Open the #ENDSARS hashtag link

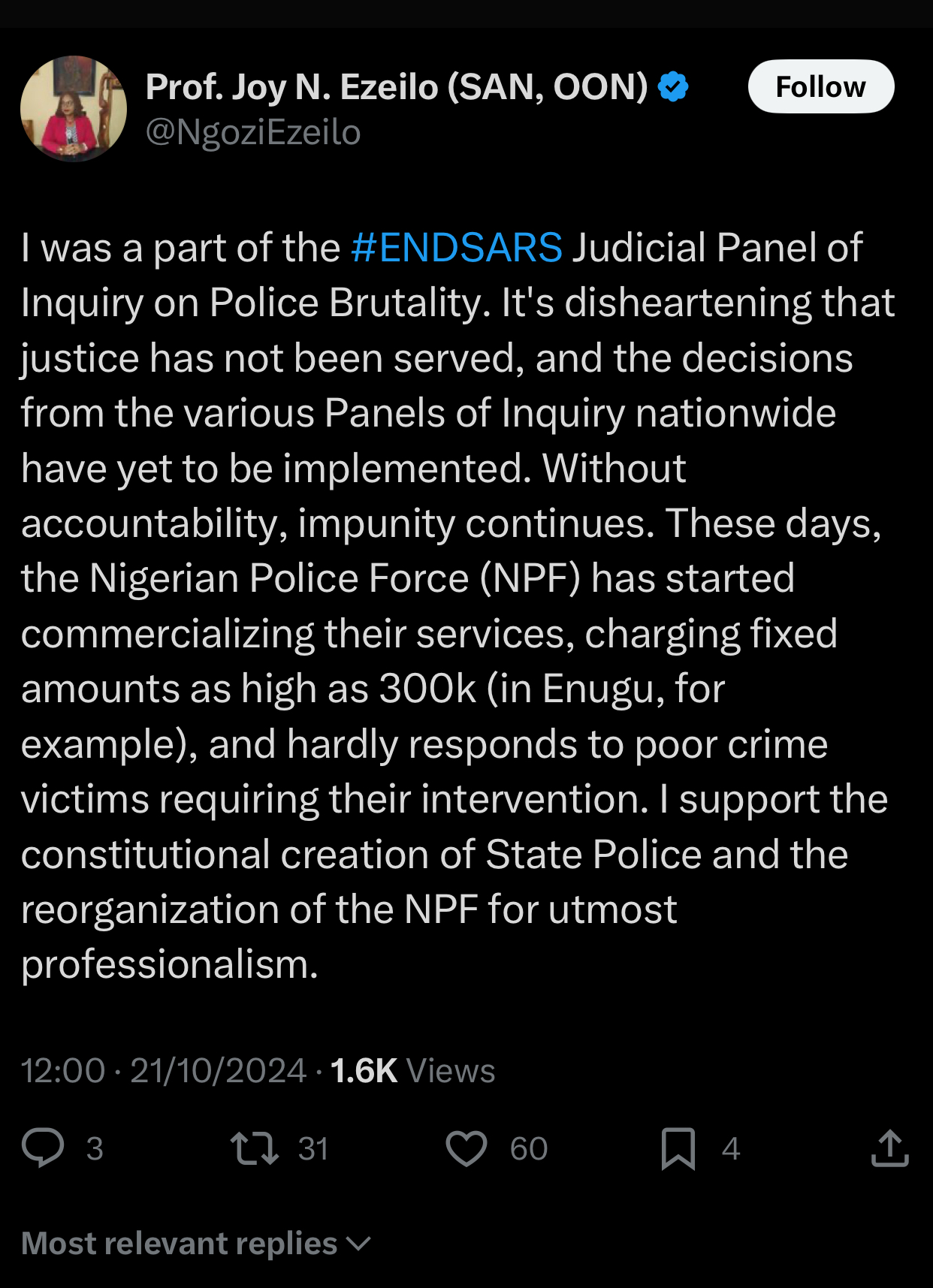(x=456, y=248)
